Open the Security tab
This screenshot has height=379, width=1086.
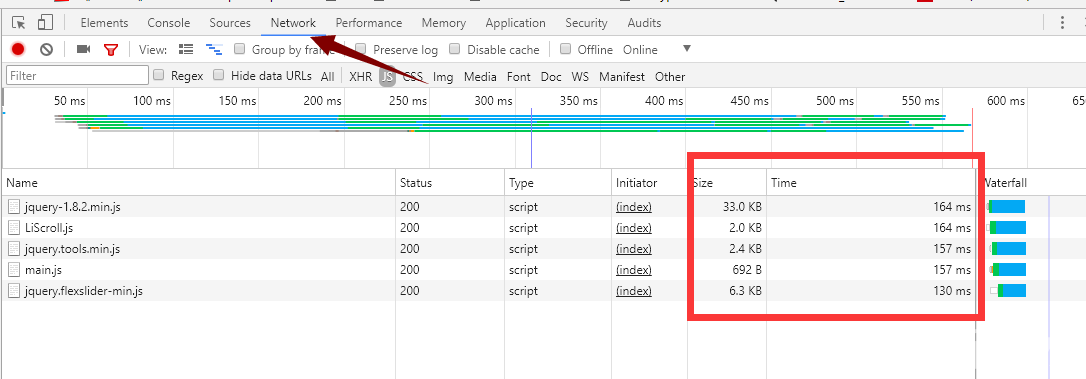586,23
